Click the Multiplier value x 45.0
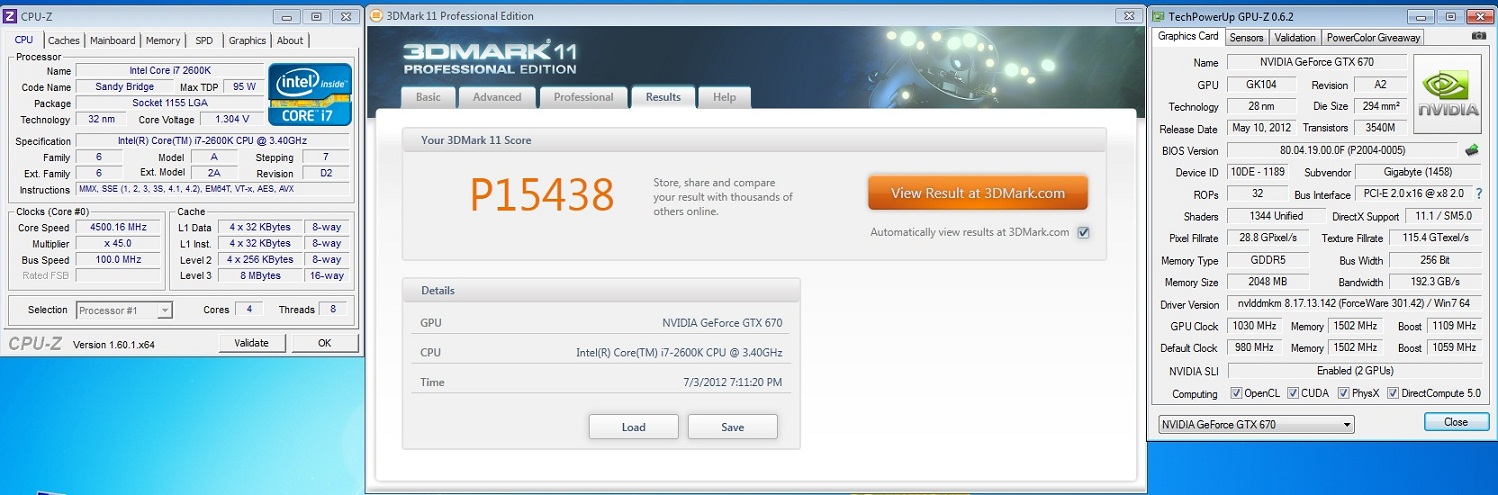Screen dimensions: 1498x495 (118, 243)
